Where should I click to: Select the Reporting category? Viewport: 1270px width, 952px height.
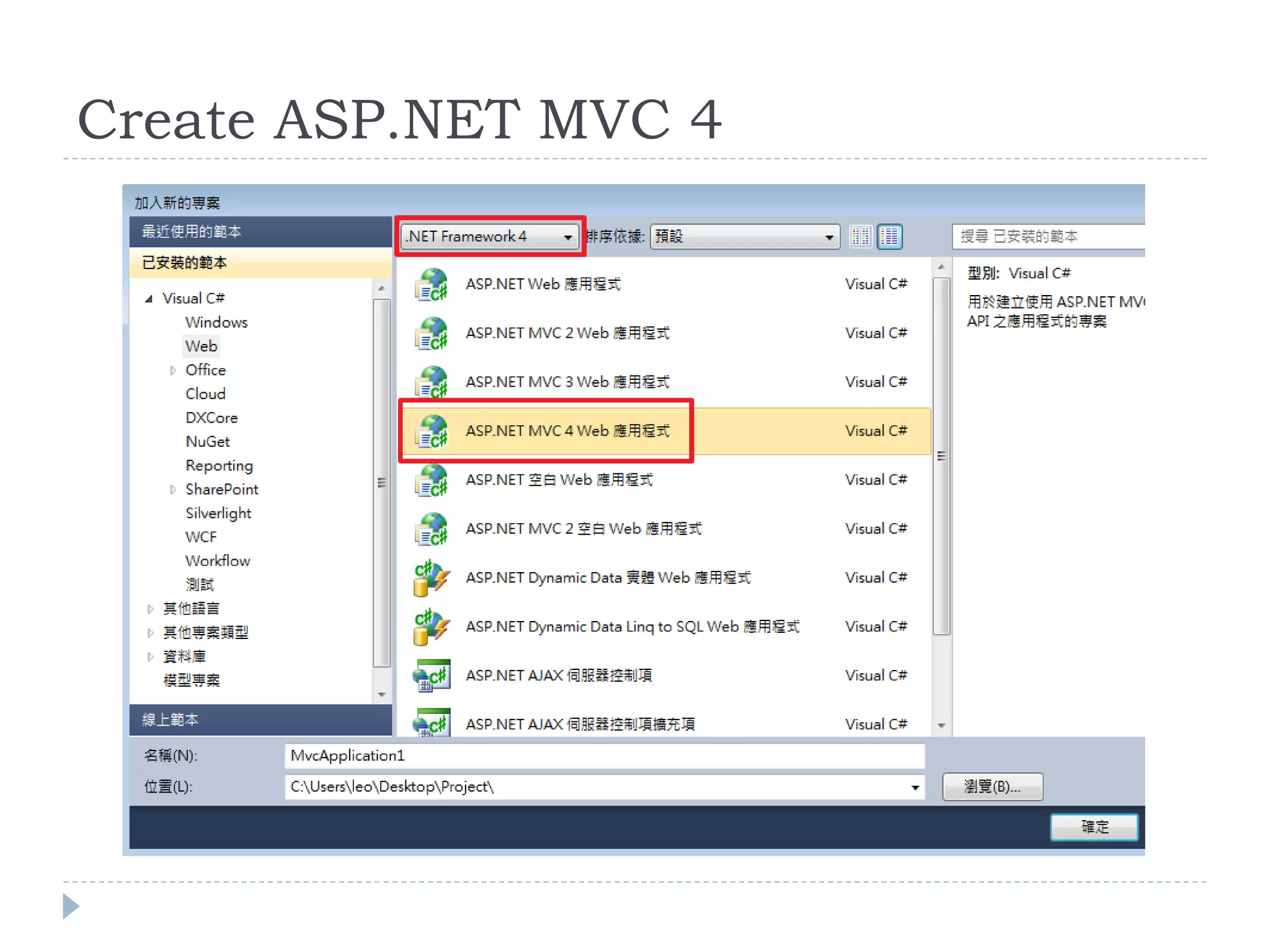coord(219,466)
